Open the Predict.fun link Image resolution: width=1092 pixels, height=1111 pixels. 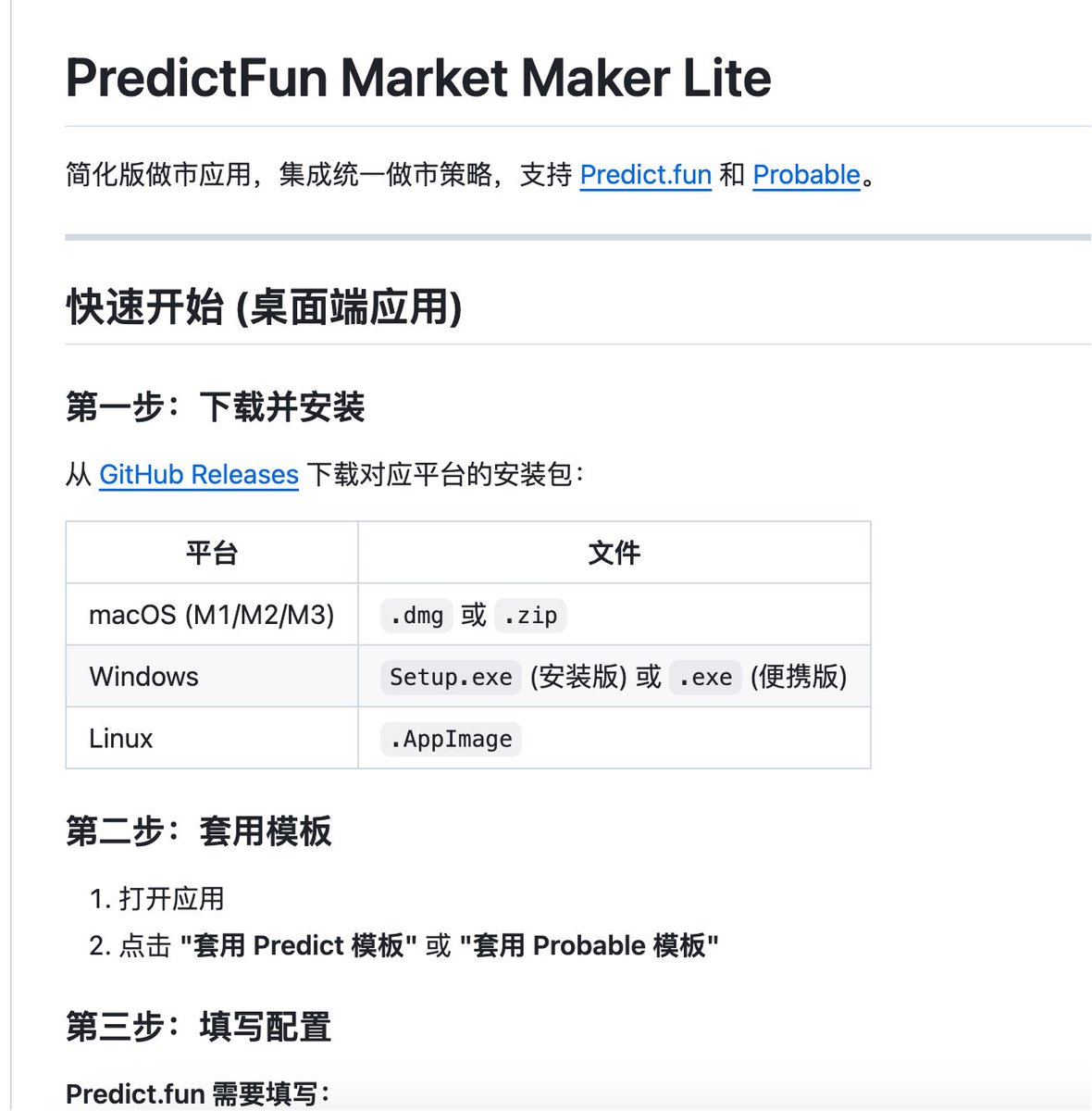pyautogui.click(x=645, y=174)
